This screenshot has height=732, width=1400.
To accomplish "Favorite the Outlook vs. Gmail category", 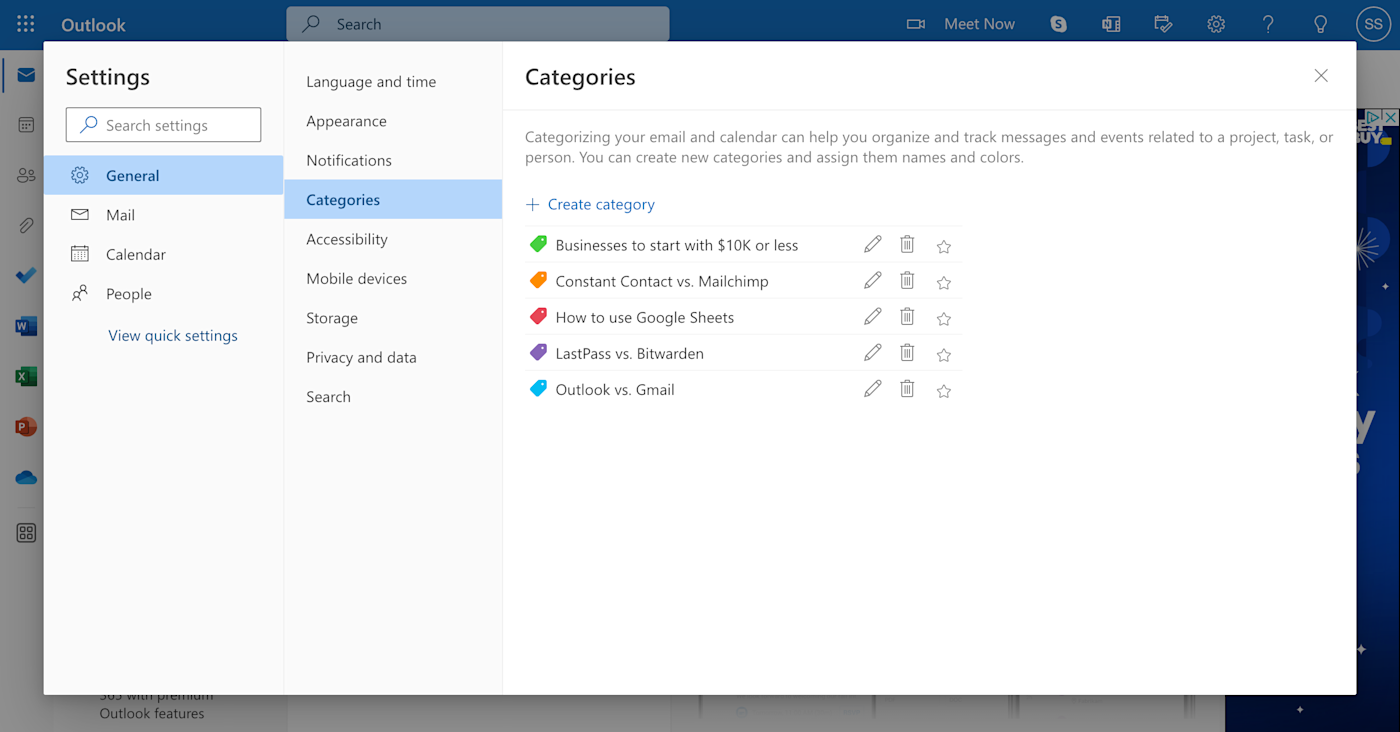I will [943, 390].
